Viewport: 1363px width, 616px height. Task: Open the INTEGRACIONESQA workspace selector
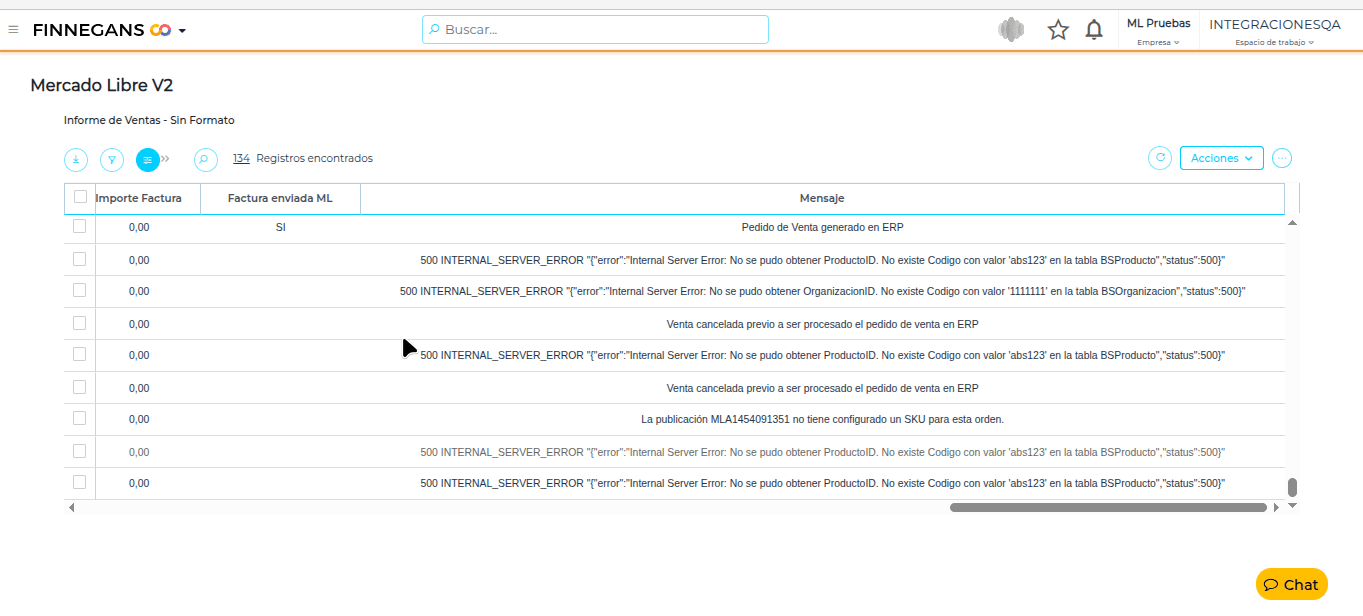[x=1275, y=31]
